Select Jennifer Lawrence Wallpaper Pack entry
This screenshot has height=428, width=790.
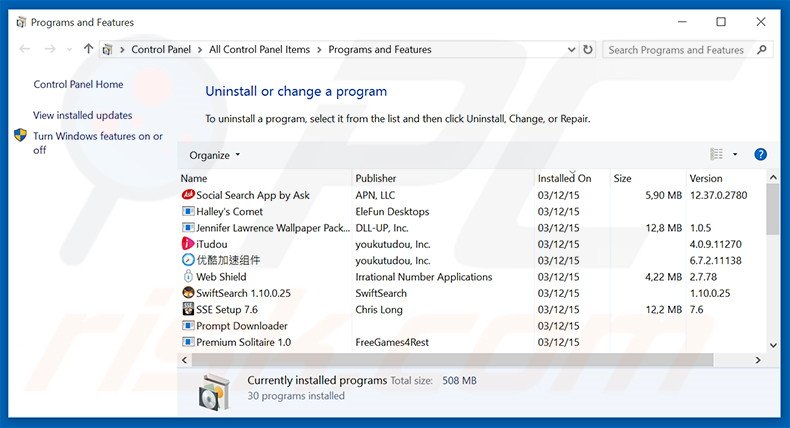click(x=273, y=228)
